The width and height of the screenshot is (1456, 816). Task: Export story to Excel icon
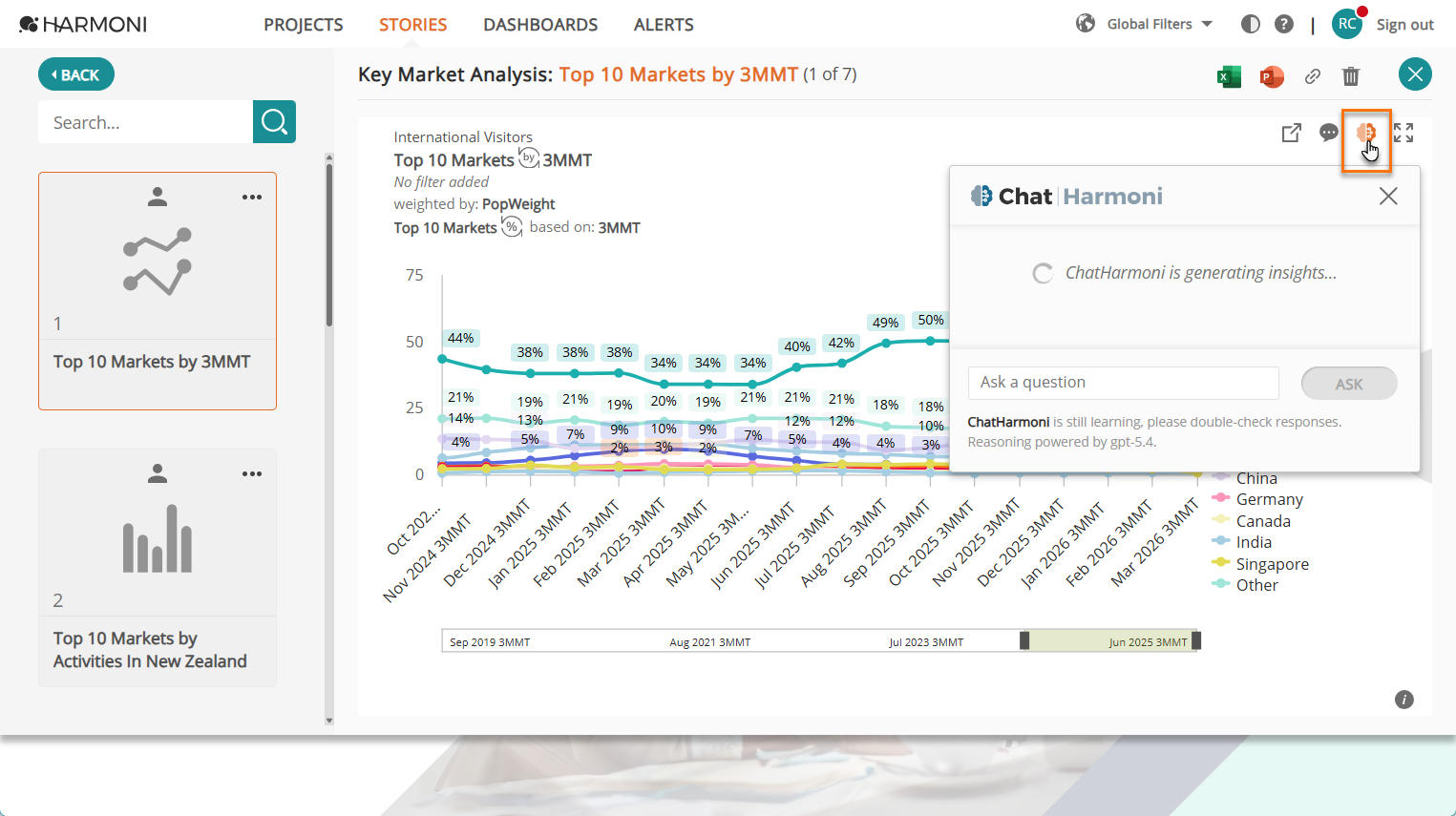(1229, 76)
